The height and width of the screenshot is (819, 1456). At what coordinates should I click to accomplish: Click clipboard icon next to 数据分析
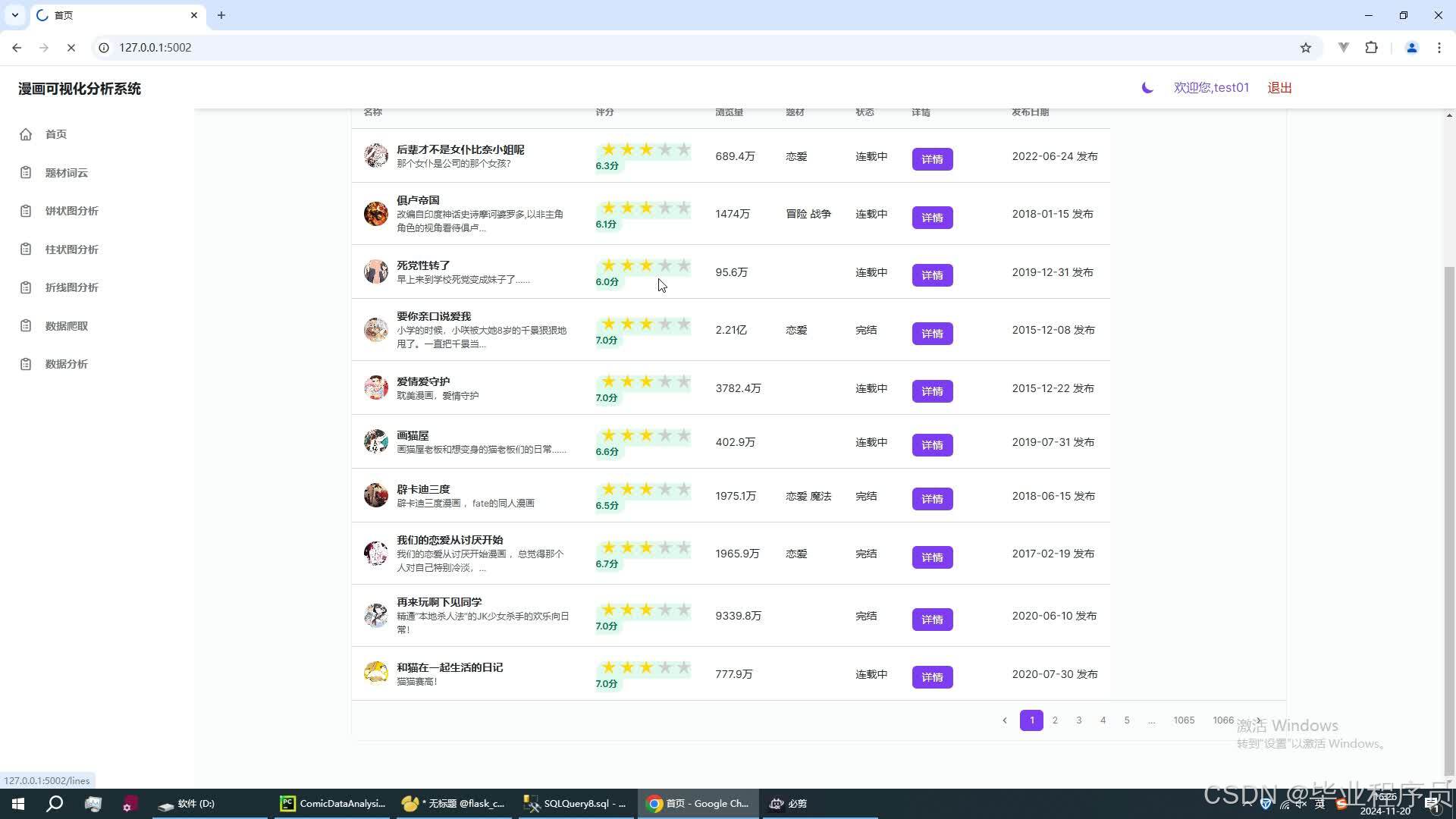pyautogui.click(x=26, y=364)
